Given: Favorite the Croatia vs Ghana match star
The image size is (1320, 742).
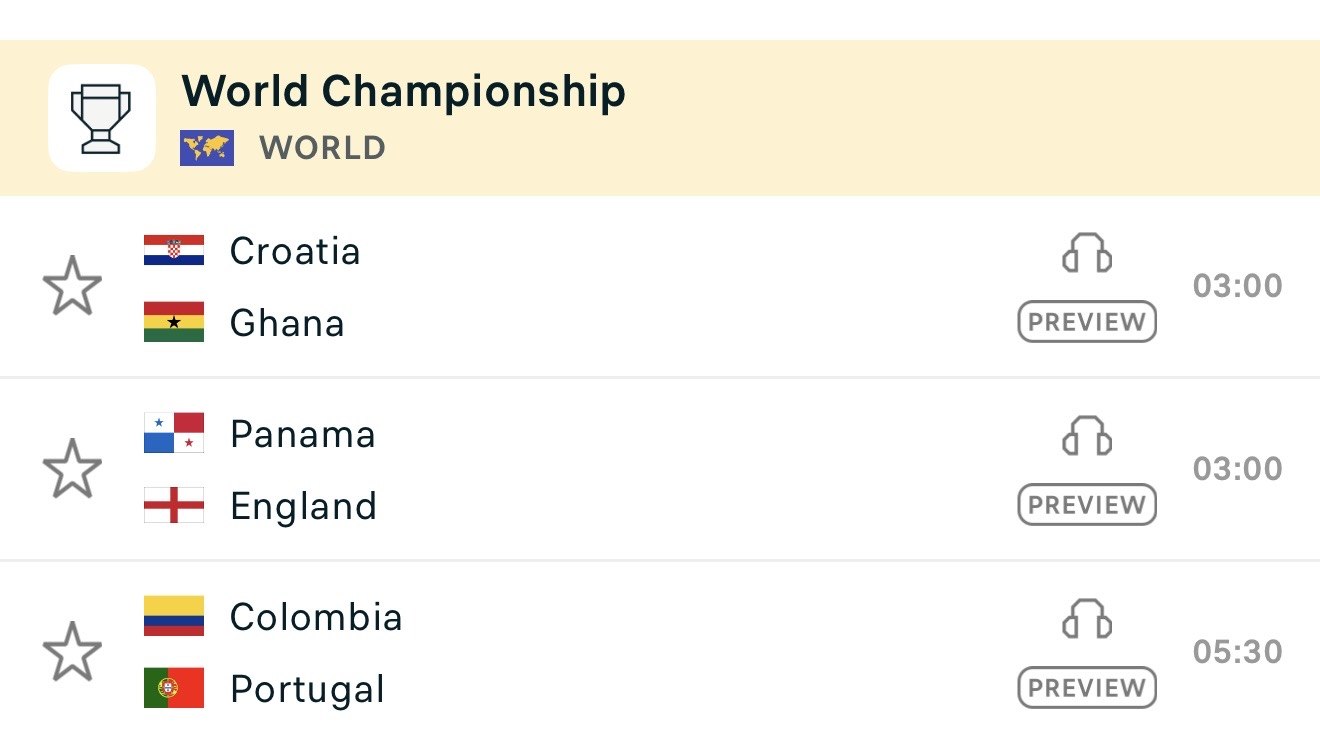Looking at the screenshot, I should point(72,286).
